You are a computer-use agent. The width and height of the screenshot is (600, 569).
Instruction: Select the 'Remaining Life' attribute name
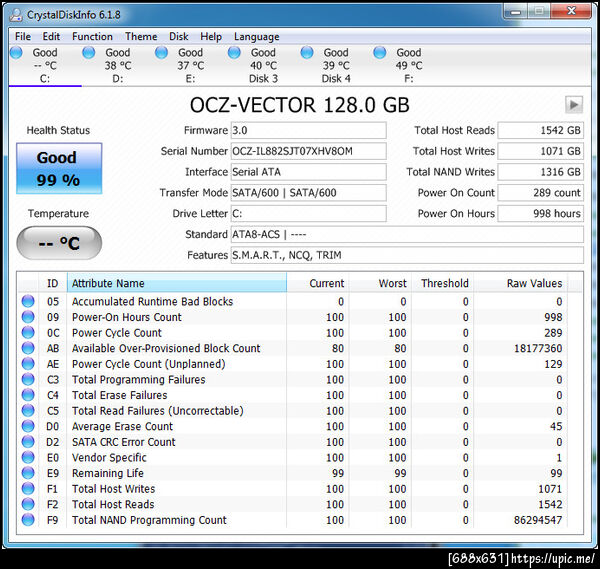[x=108, y=473]
